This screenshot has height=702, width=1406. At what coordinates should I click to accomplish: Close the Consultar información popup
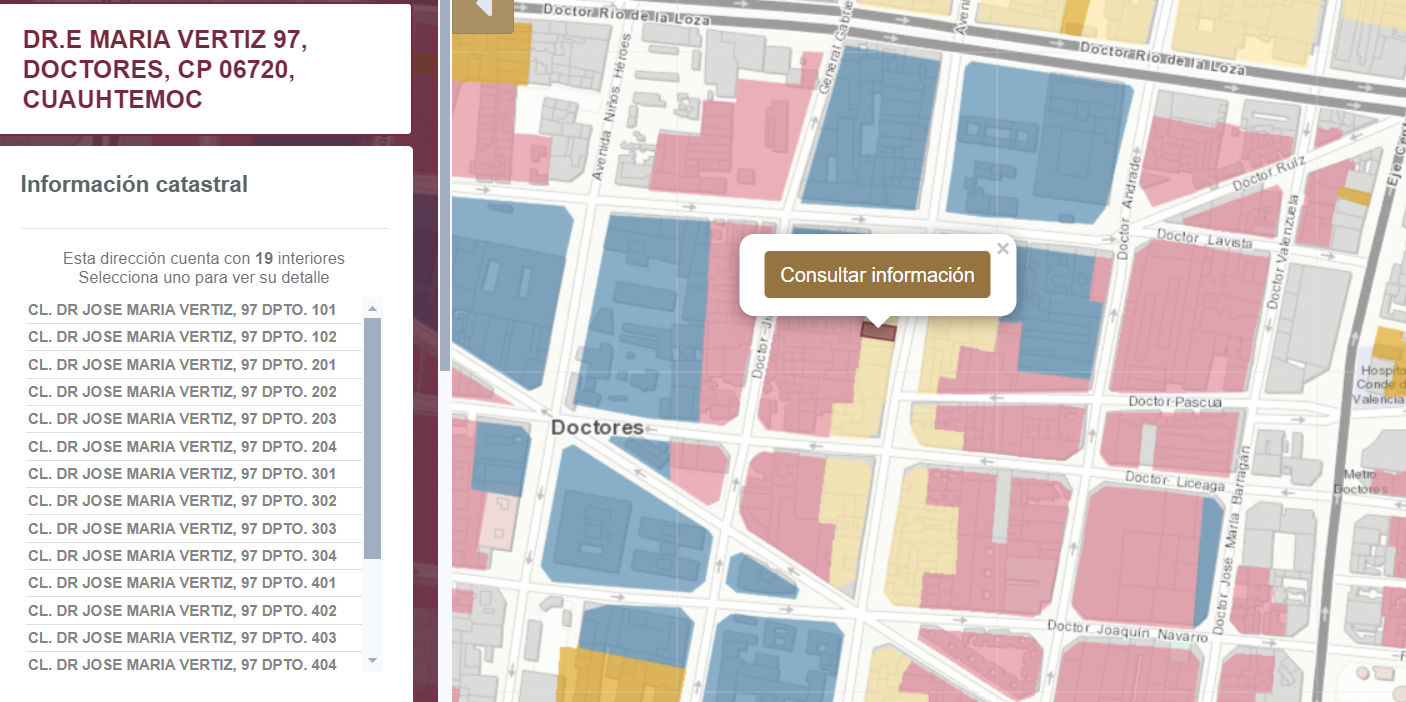point(1003,249)
